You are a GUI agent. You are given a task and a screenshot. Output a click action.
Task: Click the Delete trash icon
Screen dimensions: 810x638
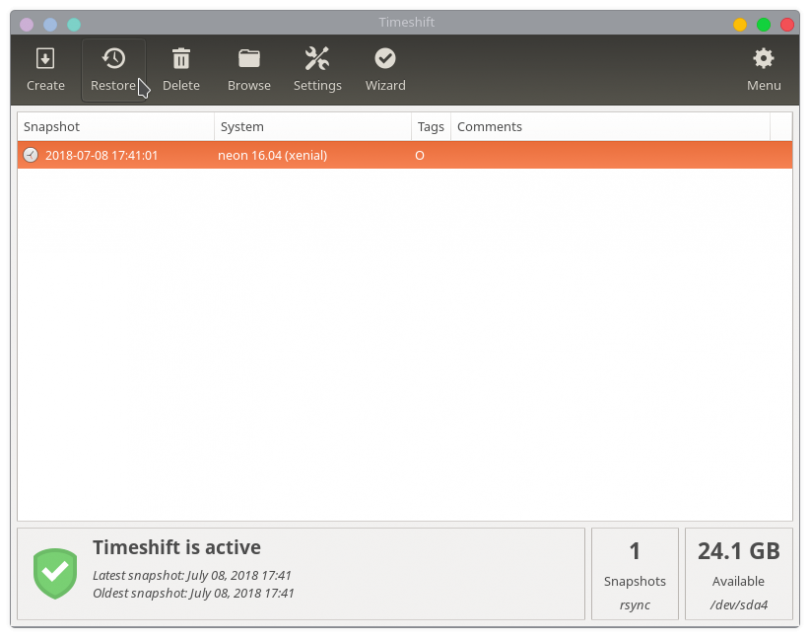(181, 58)
